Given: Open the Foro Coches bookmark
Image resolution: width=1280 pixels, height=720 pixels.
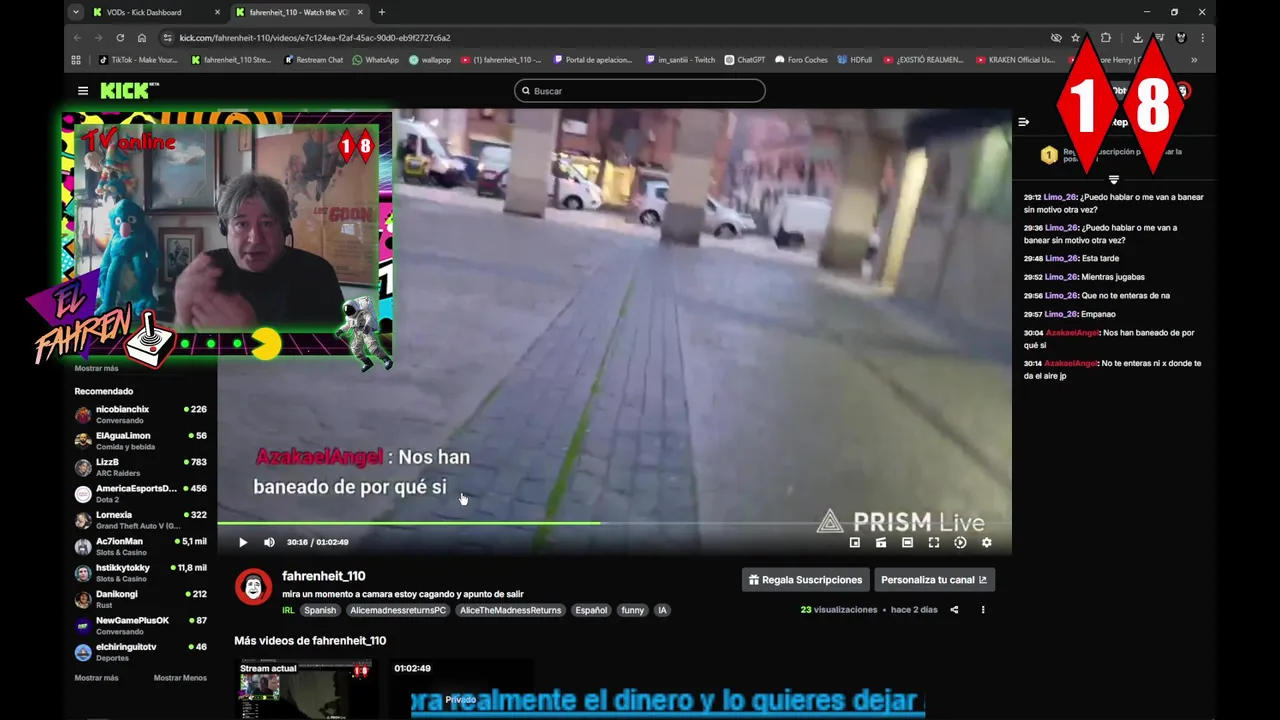Looking at the screenshot, I should coord(801,60).
